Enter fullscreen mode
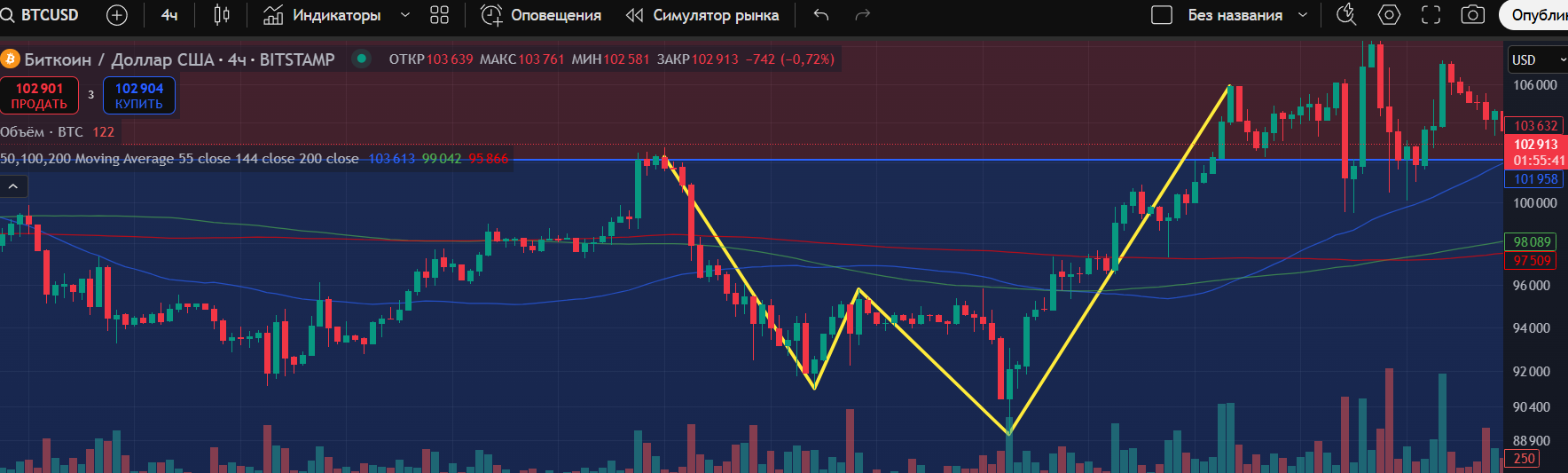 (1431, 15)
